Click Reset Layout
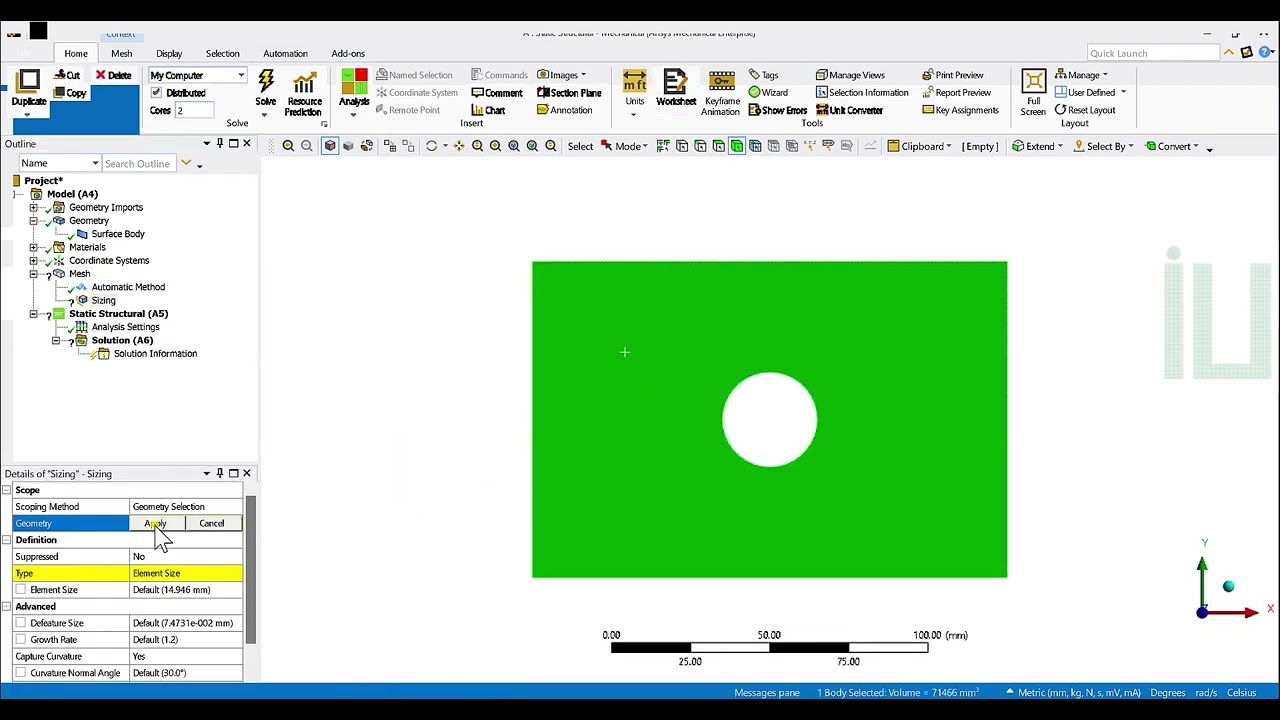This screenshot has height=720, width=1280. [x=1084, y=110]
